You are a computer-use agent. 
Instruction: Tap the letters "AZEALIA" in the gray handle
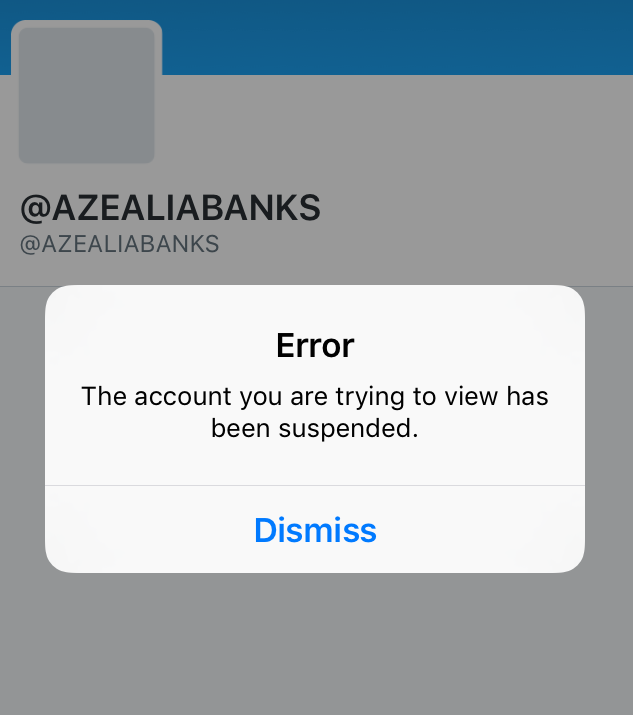(94, 244)
